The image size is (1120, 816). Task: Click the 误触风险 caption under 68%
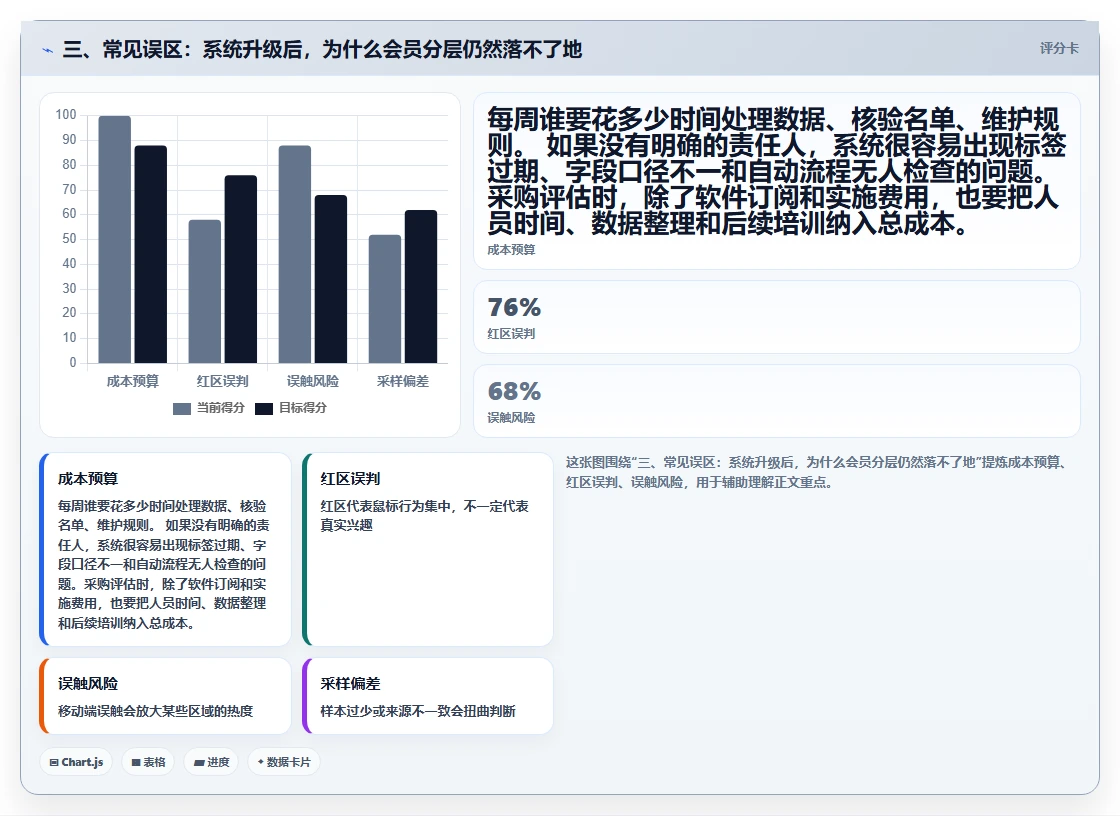click(x=511, y=418)
